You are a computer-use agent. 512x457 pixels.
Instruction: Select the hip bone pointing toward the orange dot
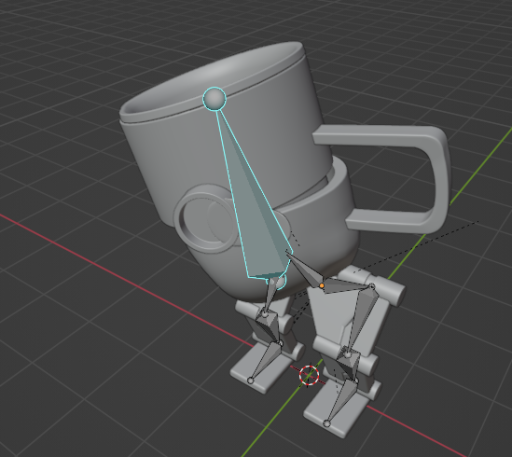tap(305, 269)
